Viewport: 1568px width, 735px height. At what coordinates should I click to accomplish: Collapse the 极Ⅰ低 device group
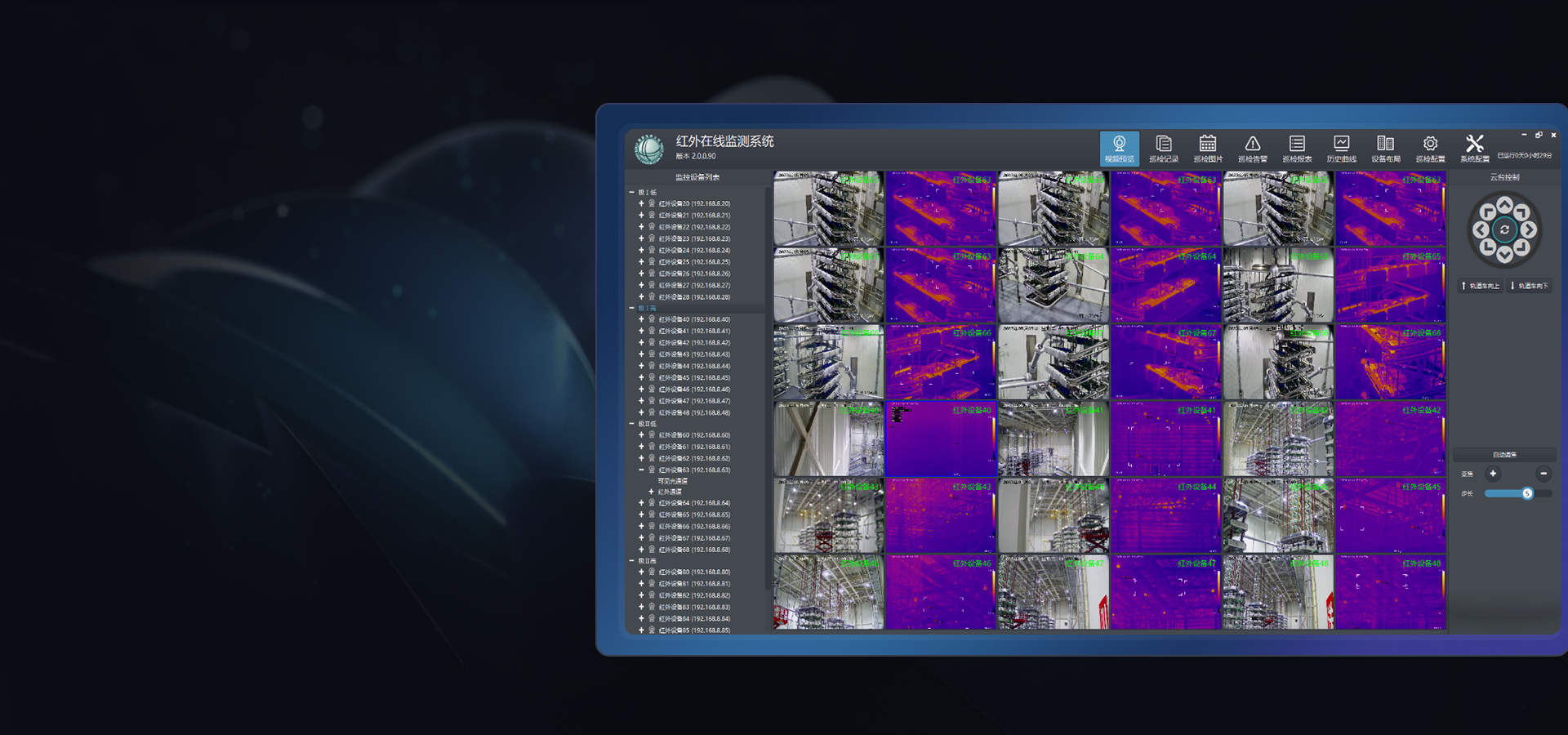coord(631,193)
